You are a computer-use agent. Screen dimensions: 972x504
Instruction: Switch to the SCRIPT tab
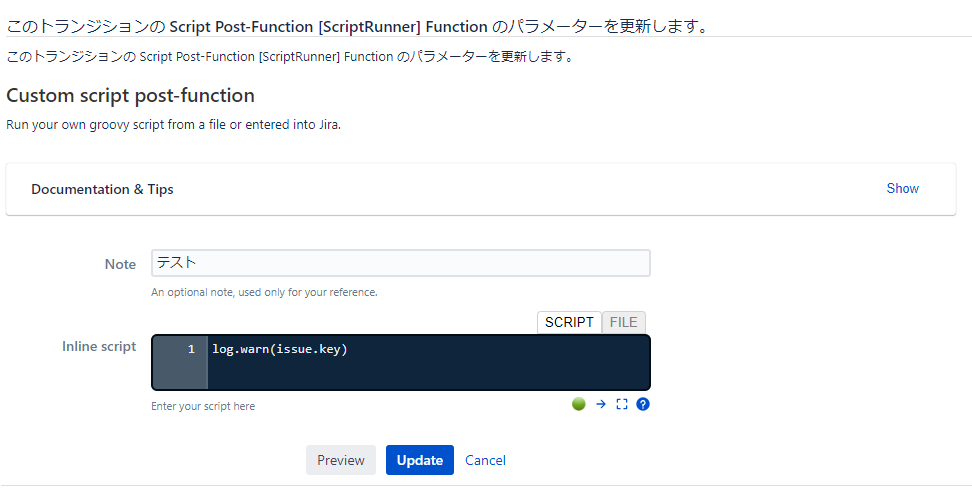pos(569,322)
